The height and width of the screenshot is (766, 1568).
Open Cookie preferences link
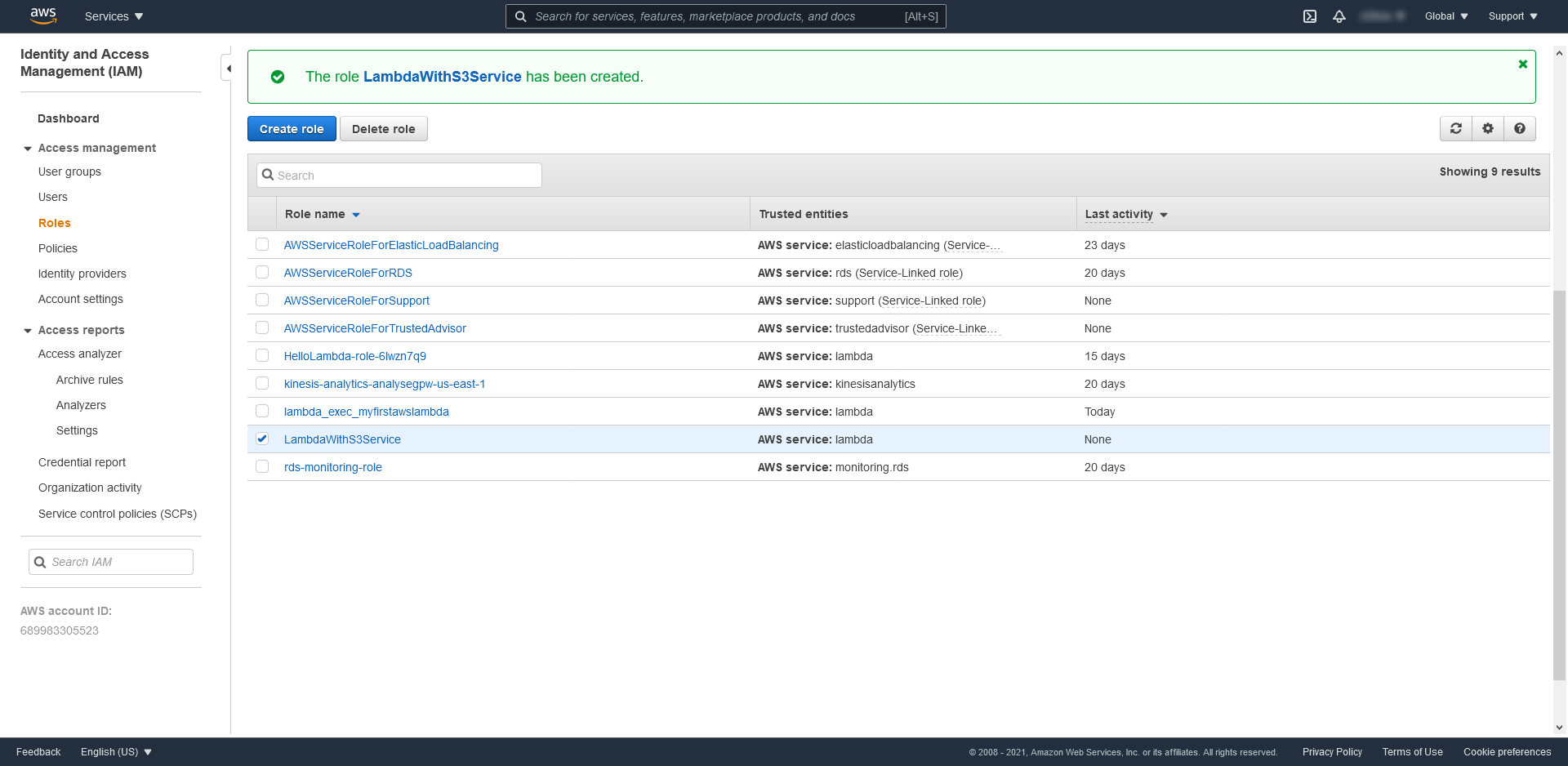click(x=1507, y=752)
